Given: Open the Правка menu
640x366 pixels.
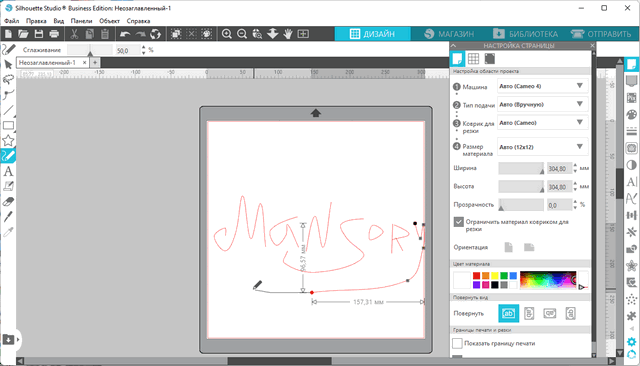Looking at the screenshot, I should pos(36,21).
